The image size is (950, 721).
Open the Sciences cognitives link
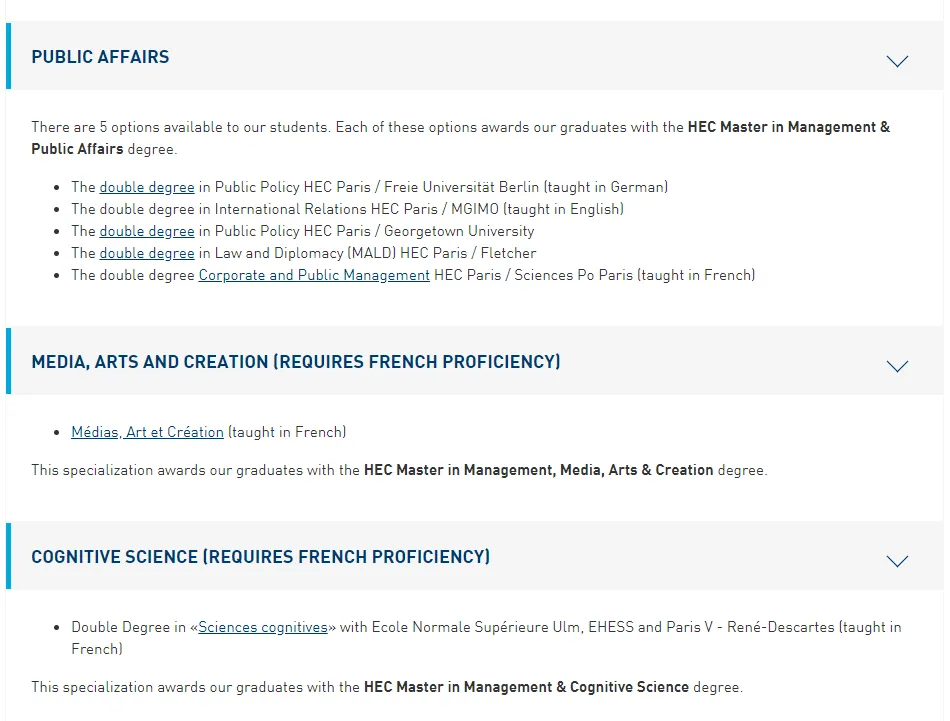[263, 627]
